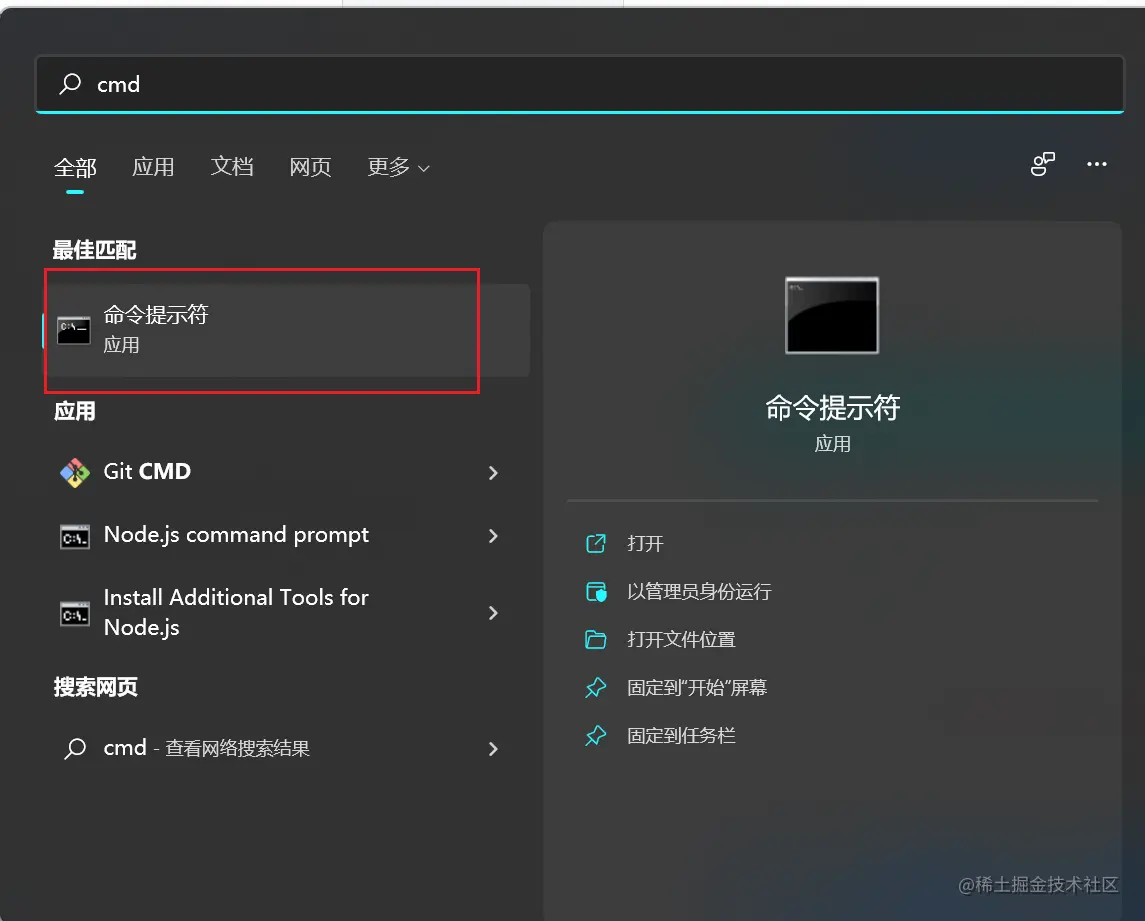Click the web search magnifier icon beside cmd
Image resolution: width=1145 pixels, height=921 pixels.
pos(75,748)
